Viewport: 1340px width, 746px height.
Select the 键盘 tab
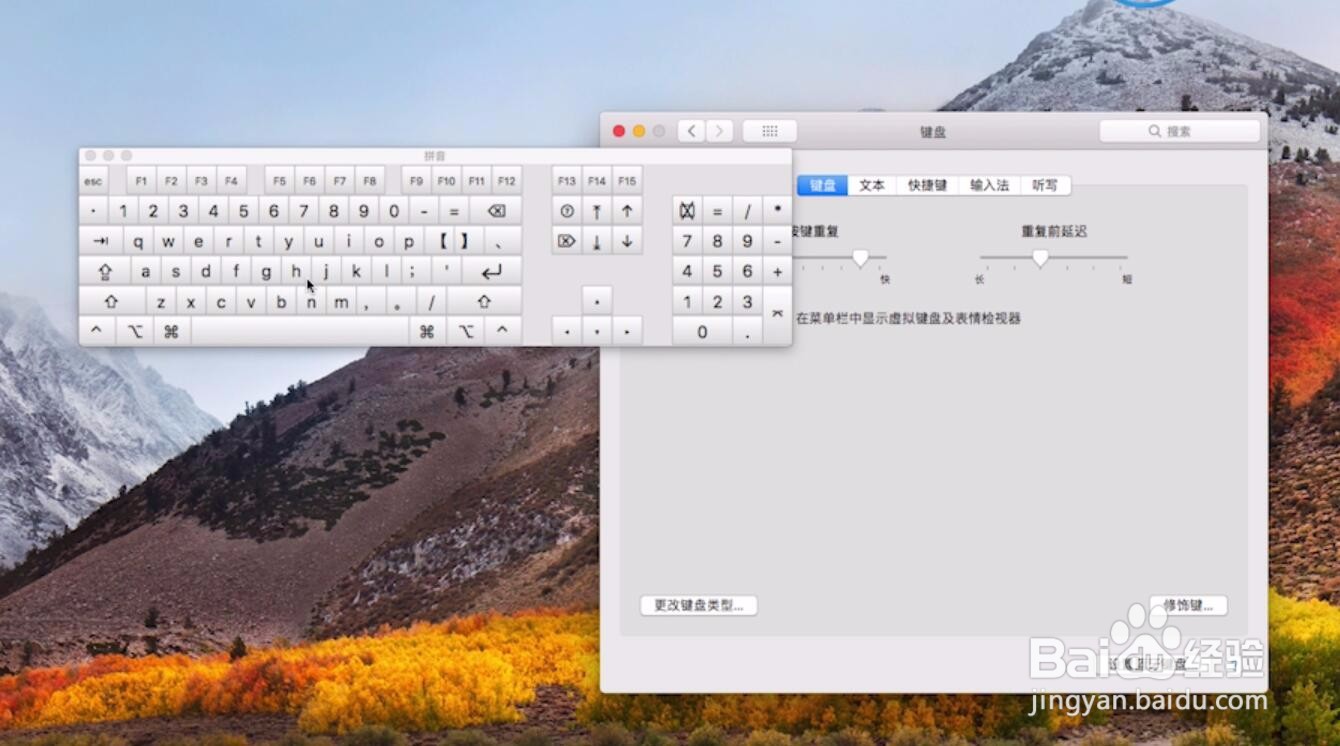(x=823, y=185)
